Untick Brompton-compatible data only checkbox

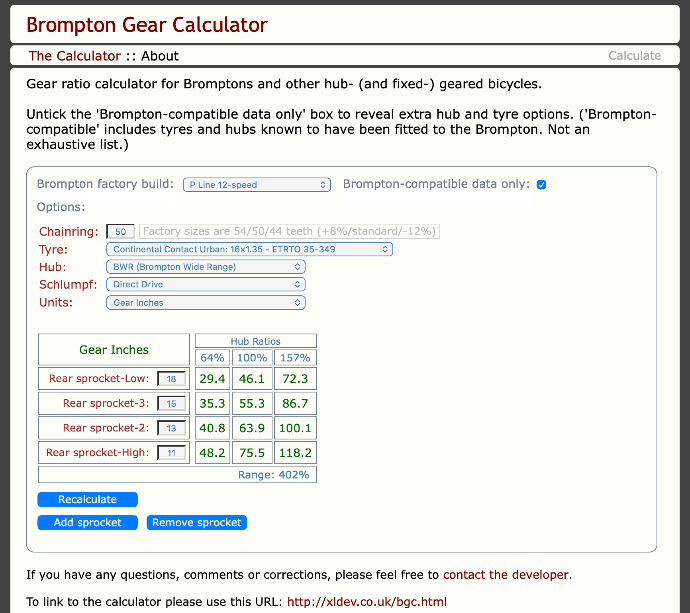tap(541, 185)
